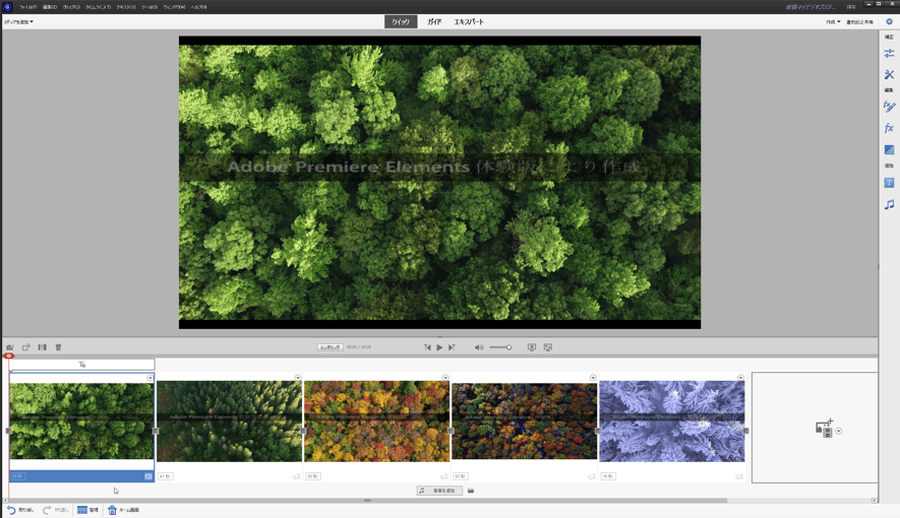The width and height of the screenshot is (900, 518).
Task: Open autumn forest clip options arrow
Action: 445,378
